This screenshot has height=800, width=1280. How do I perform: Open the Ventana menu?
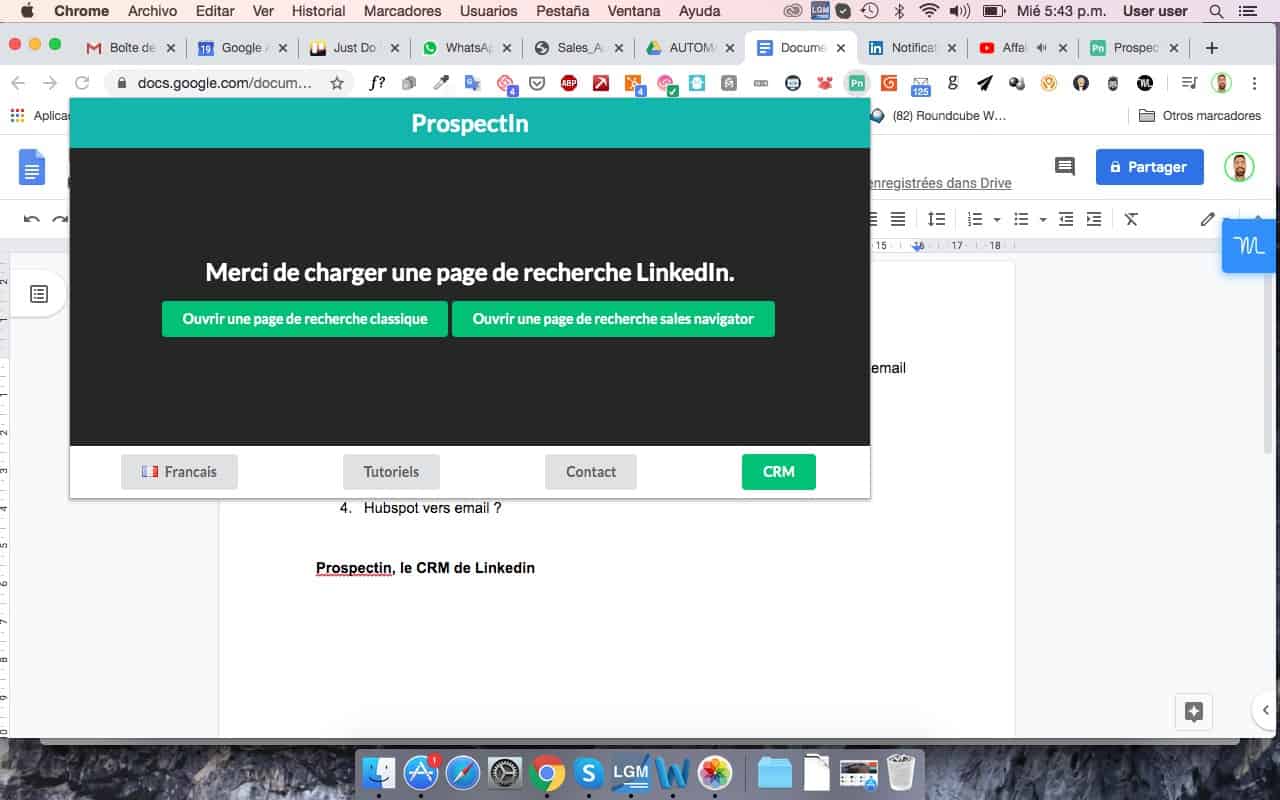(x=634, y=11)
